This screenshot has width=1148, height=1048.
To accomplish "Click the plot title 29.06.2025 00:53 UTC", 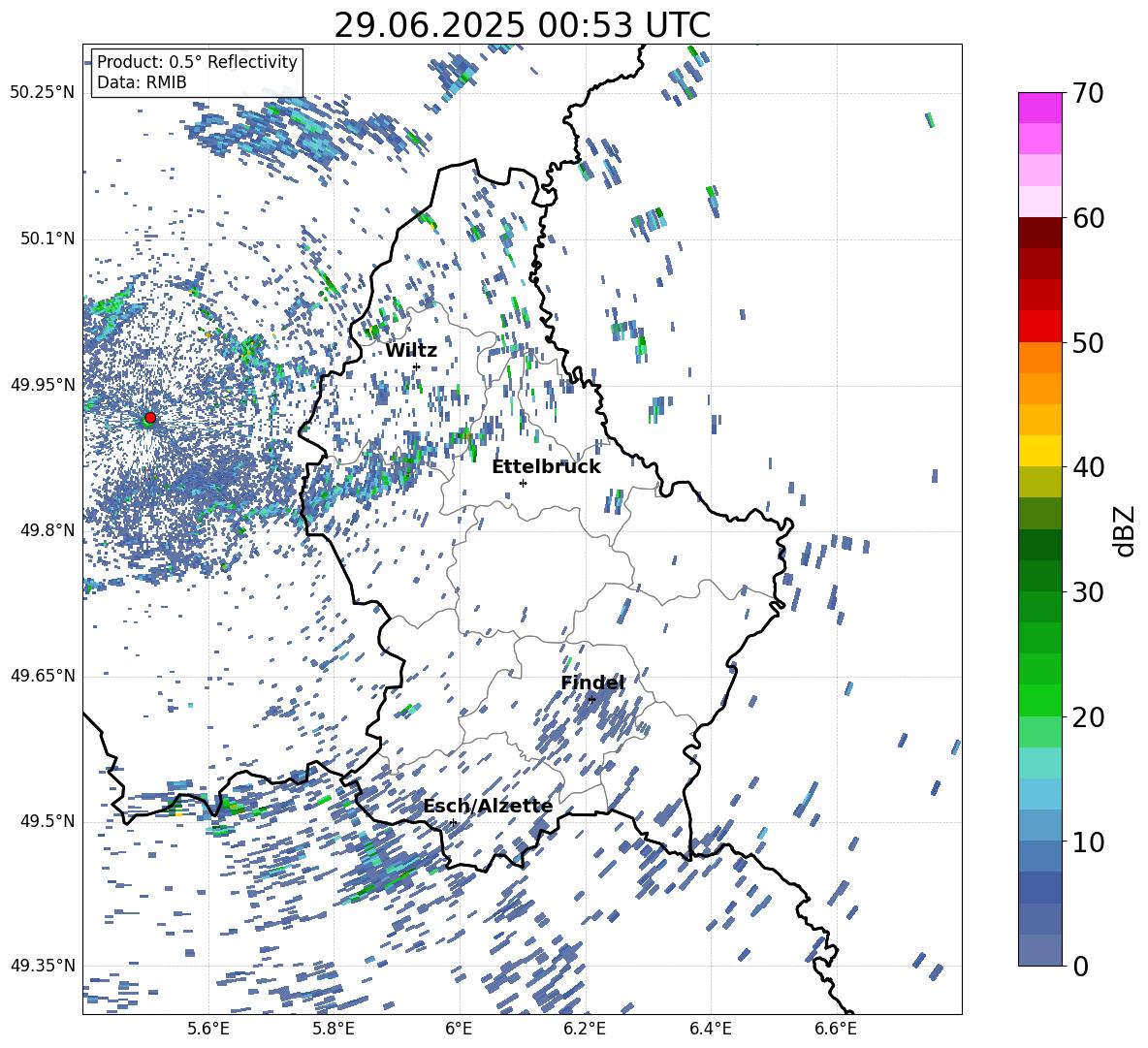I will (x=522, y=25).
